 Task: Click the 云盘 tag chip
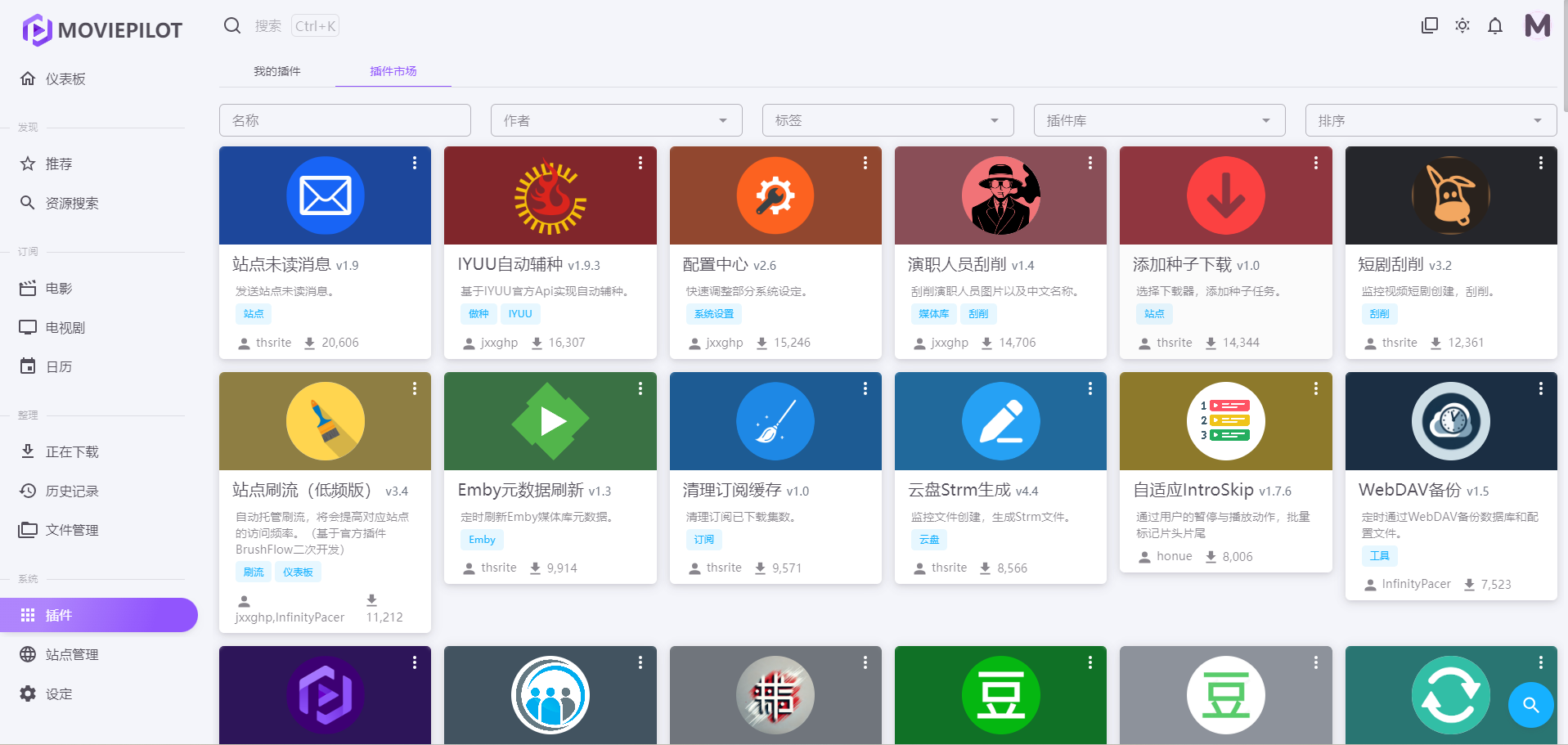[929, 539]
